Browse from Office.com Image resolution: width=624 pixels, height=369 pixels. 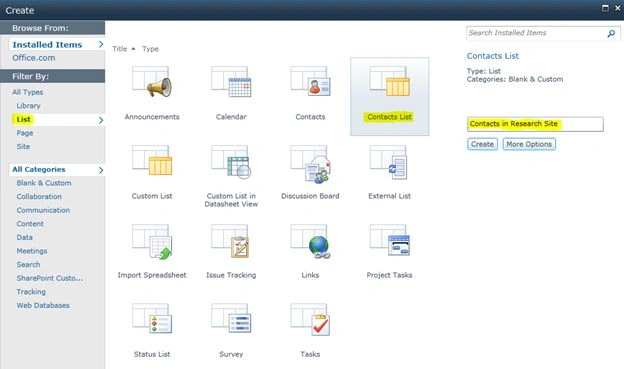coord(34,58)
